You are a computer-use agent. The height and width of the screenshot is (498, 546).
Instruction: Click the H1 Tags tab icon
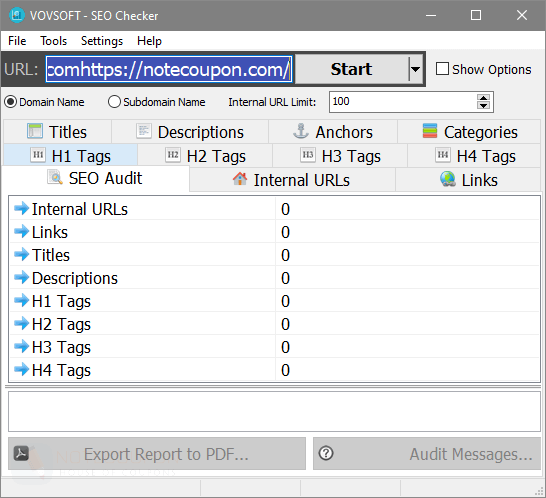click(x=38, y=155)
